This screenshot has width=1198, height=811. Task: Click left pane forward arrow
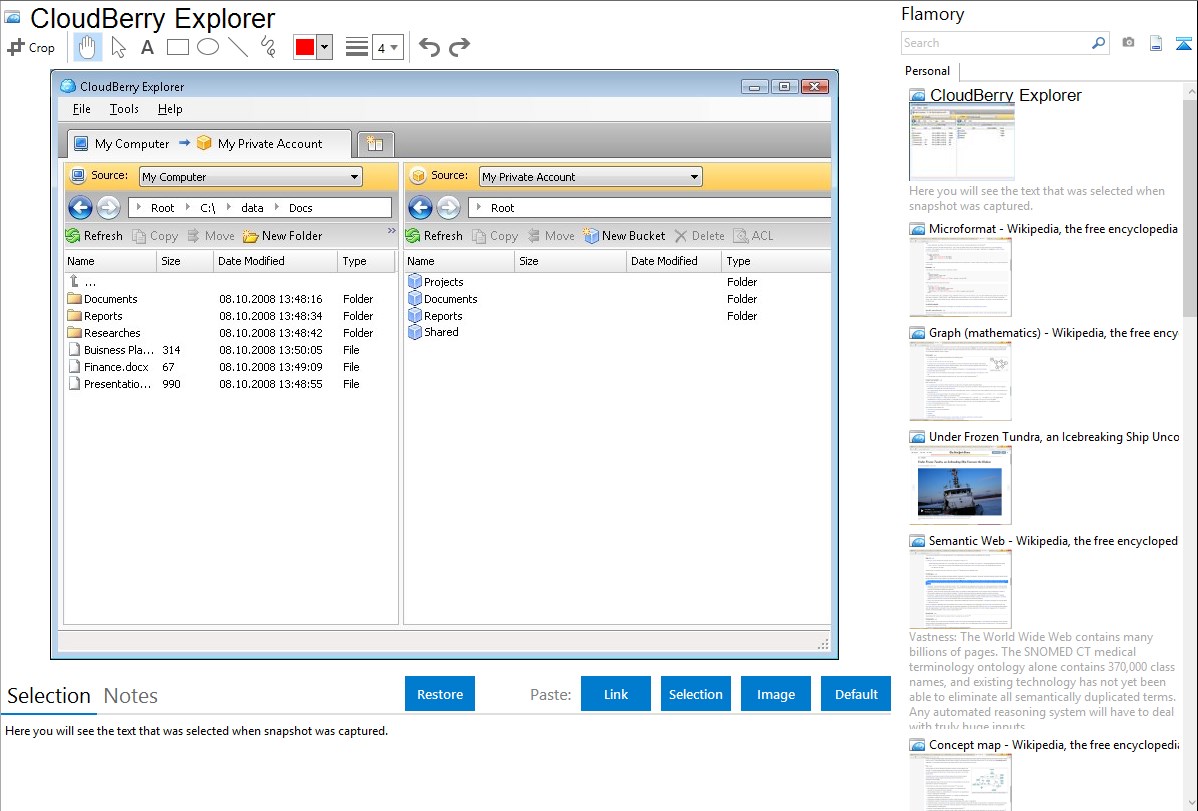[108, 207]
